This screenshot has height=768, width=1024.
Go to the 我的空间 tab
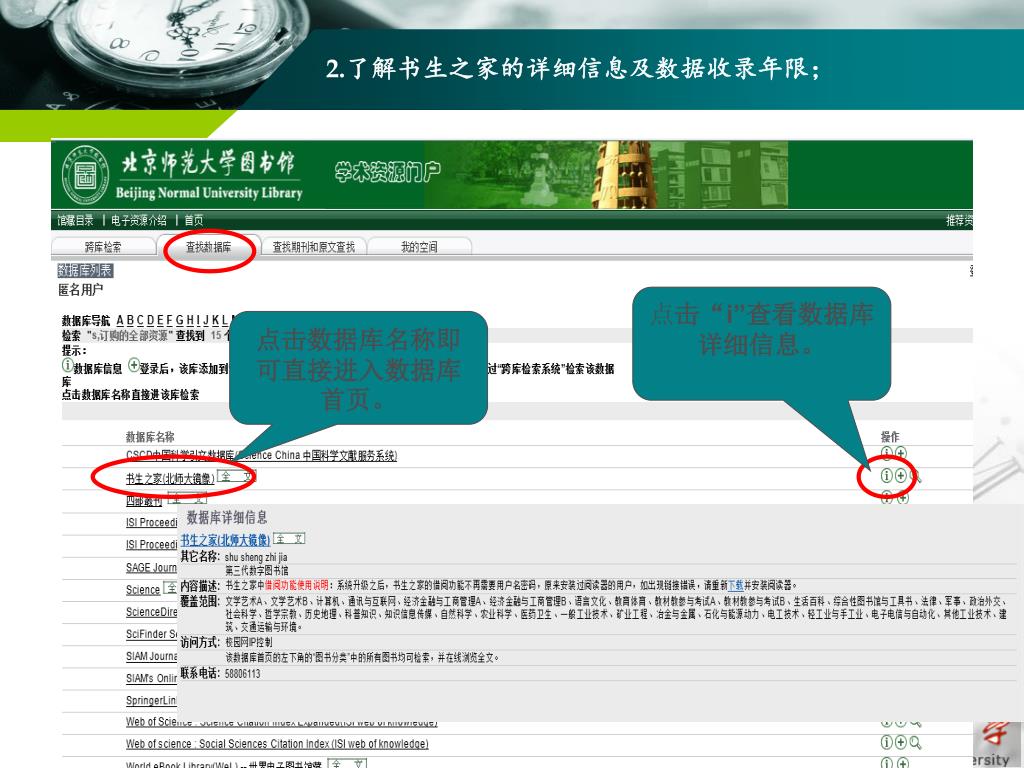[x=419, y=247]
